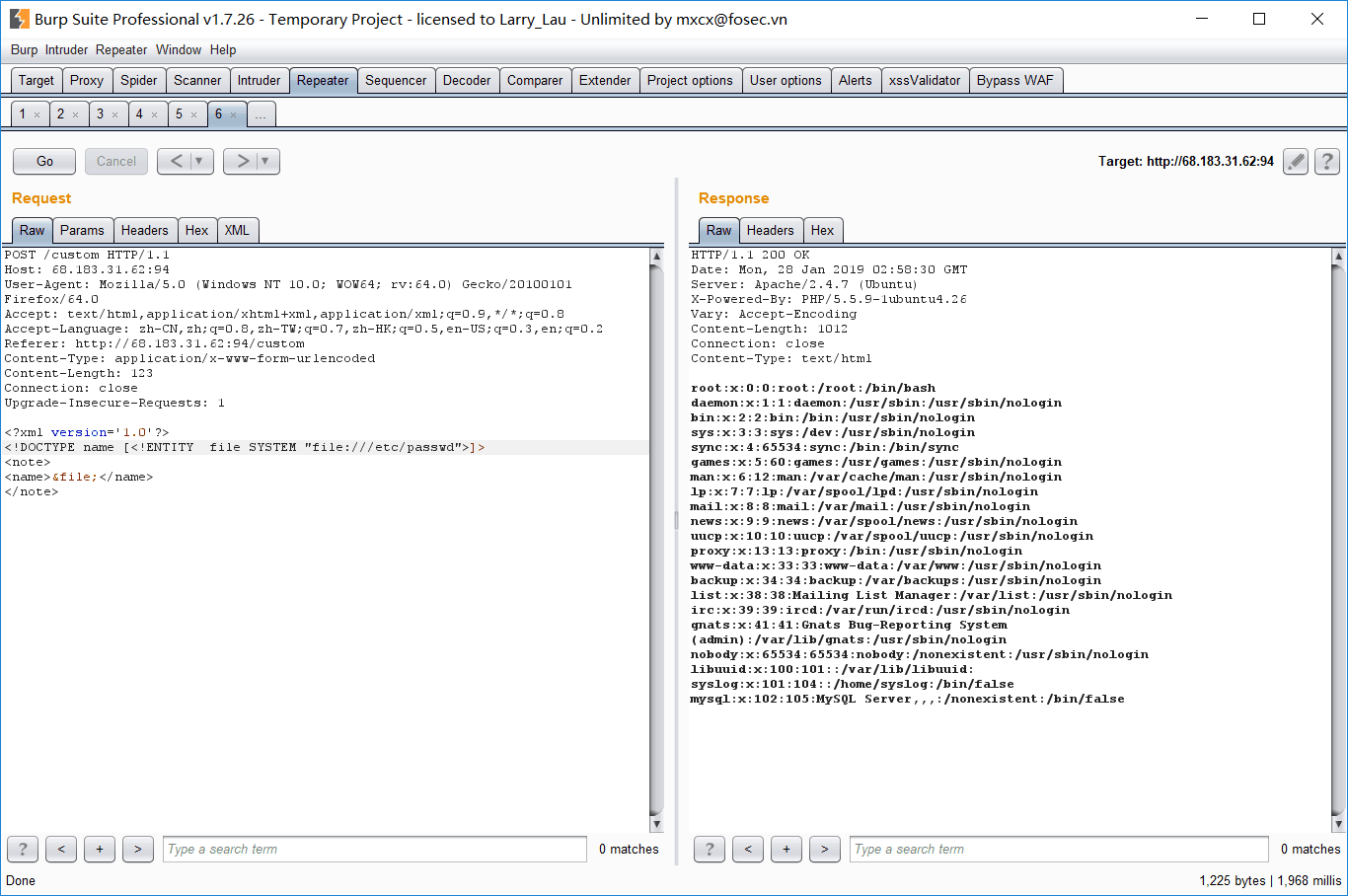Select Repeater request tab 3
This screenshot has width=1348, height=896.
[x=100, y=114]
